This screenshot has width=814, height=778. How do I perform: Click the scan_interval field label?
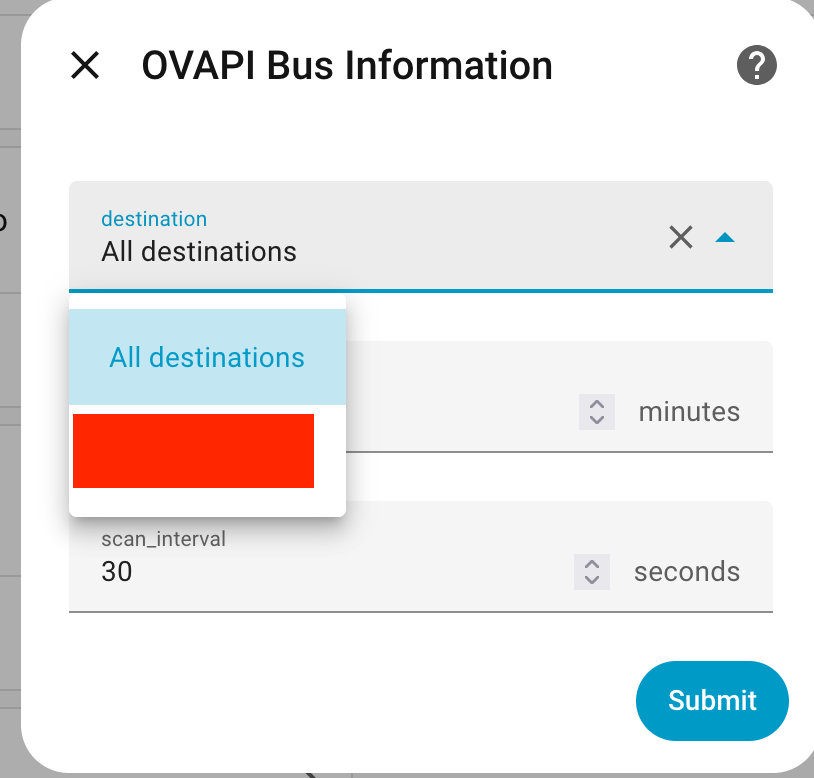[163, 539]
